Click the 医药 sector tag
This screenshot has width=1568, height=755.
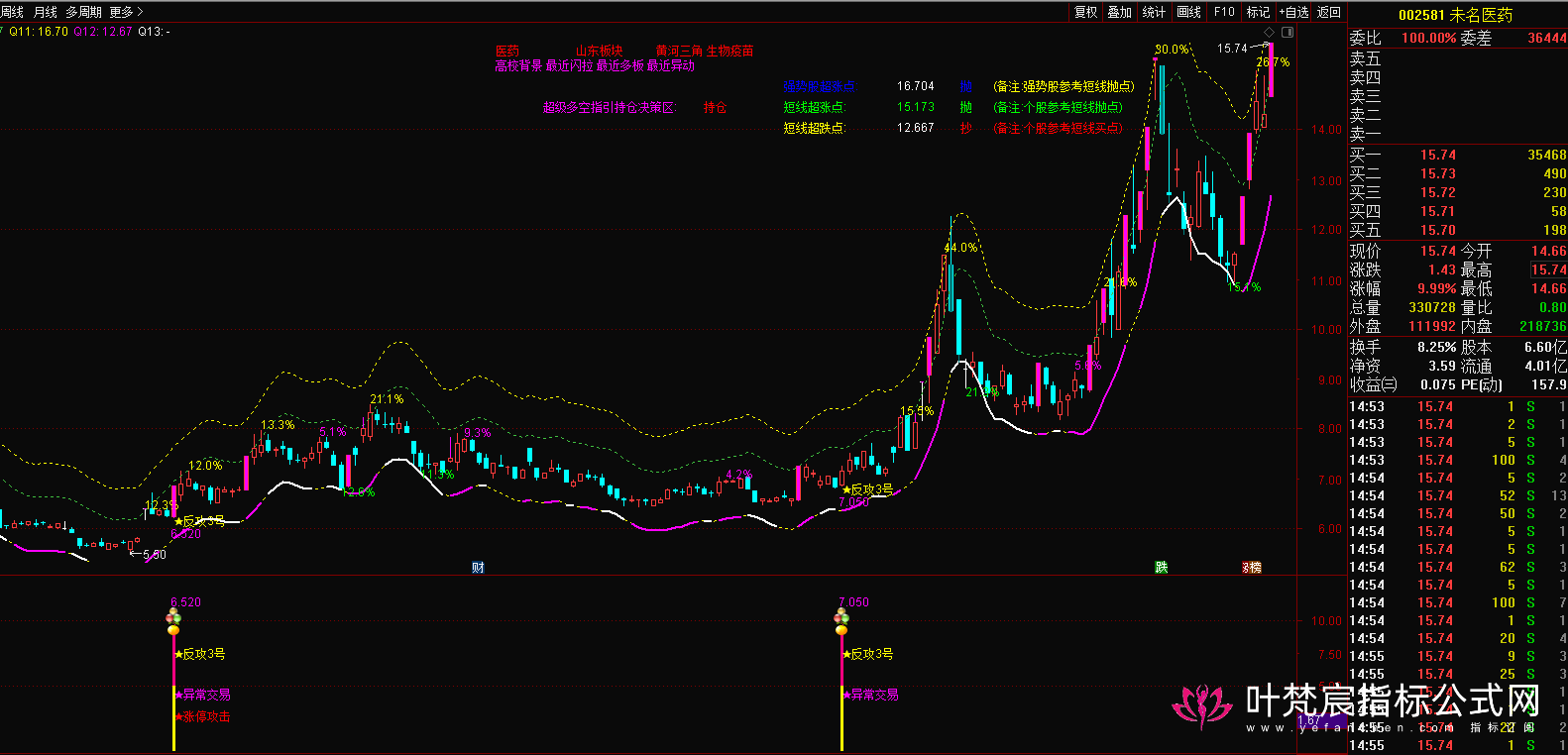coord(507,51)
